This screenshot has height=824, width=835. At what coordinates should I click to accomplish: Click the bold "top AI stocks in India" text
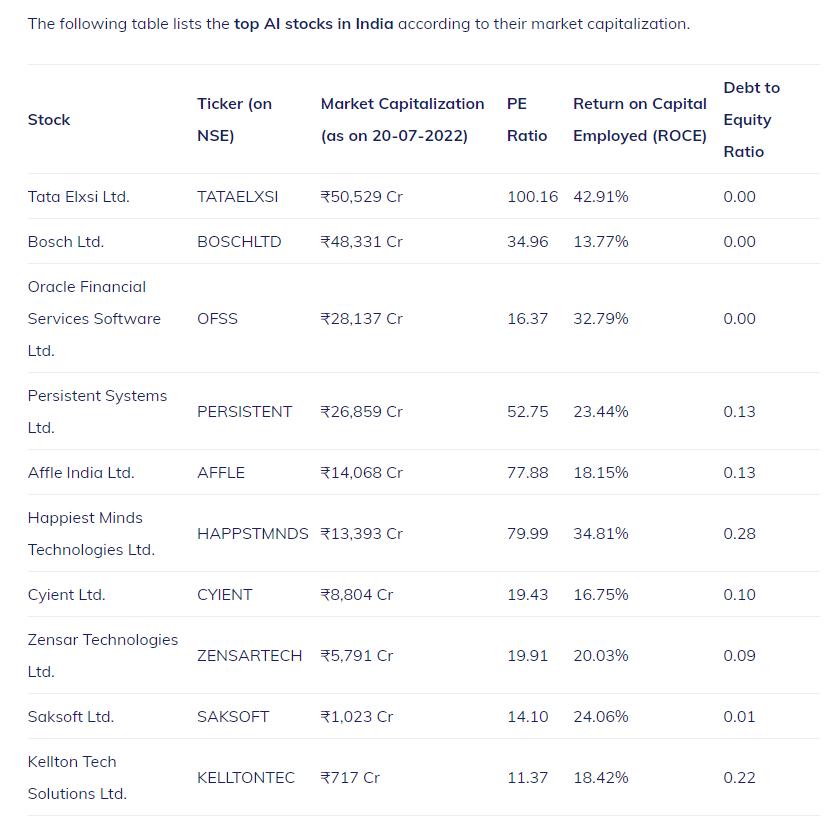pyautogui.click(x=313, y=24)
